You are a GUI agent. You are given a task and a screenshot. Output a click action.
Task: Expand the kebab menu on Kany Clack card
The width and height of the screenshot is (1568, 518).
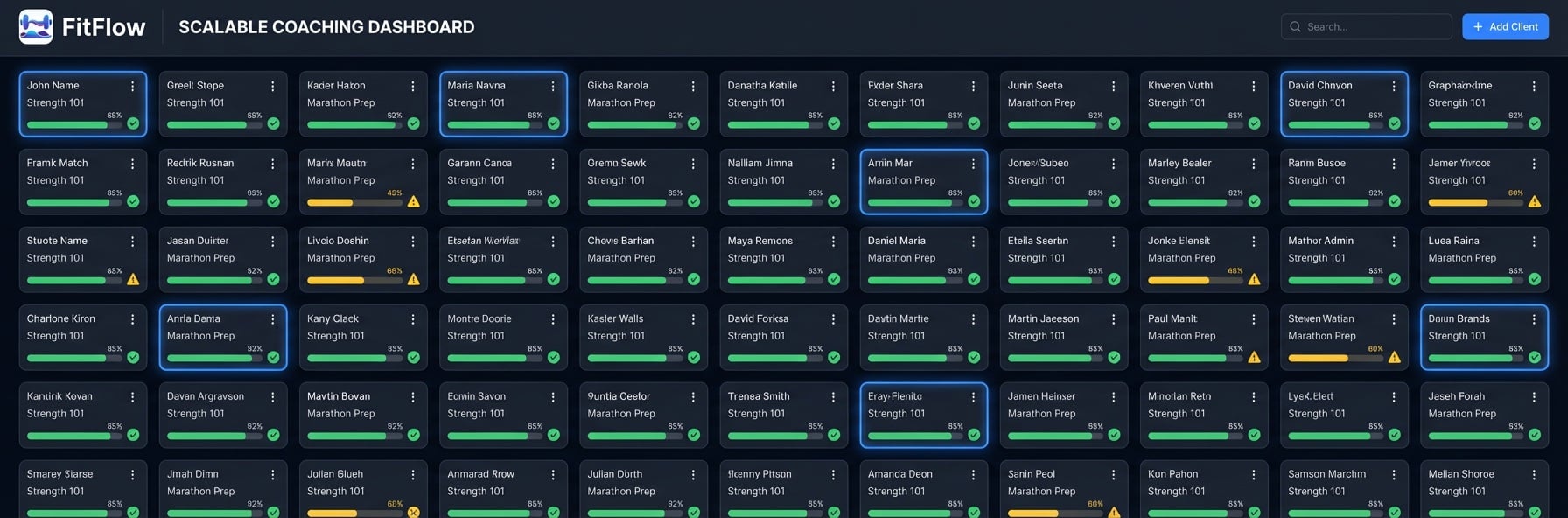pyautogui.click(x=413, y=320)
